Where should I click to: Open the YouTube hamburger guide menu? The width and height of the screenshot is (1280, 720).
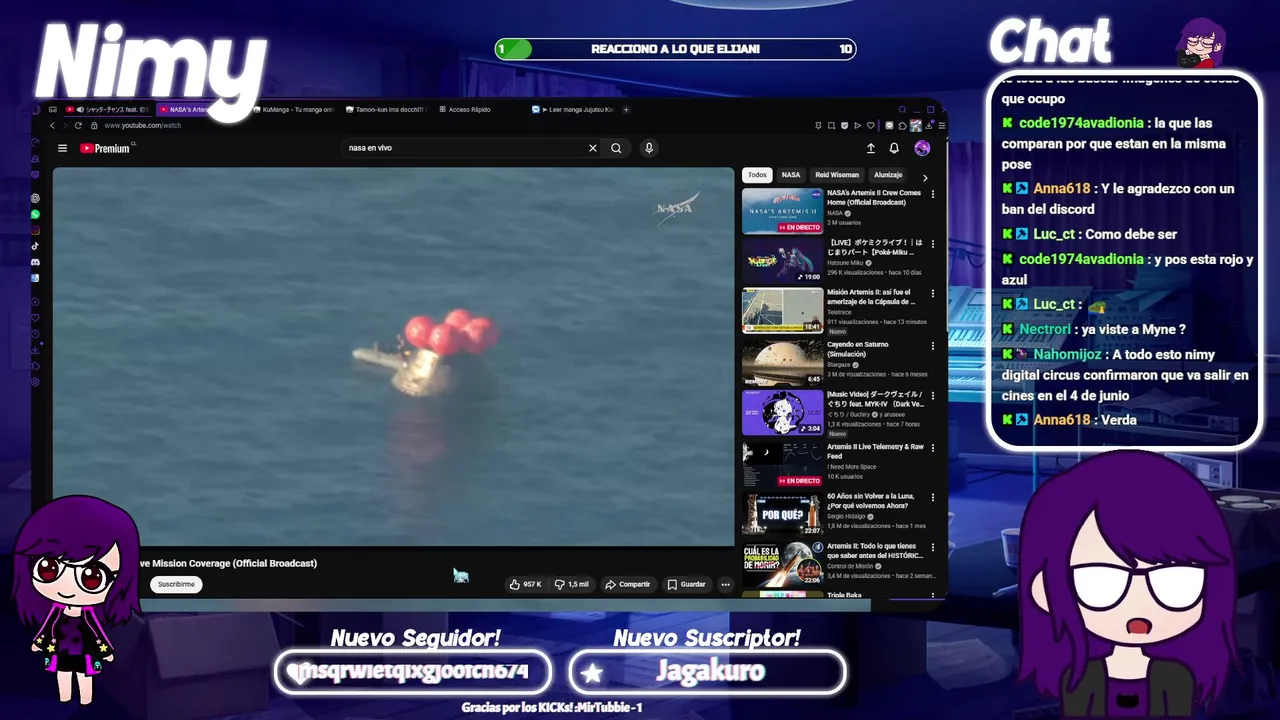pos(62,148)
